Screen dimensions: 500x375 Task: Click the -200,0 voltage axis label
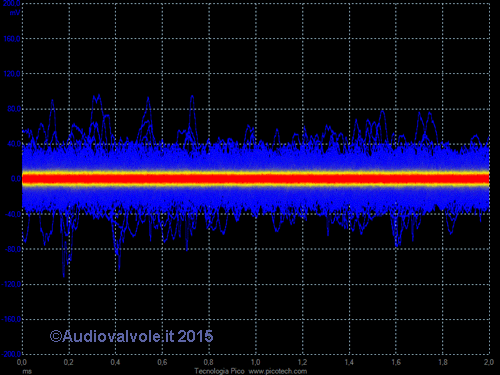pyautogui.click(x=11, y=354)
